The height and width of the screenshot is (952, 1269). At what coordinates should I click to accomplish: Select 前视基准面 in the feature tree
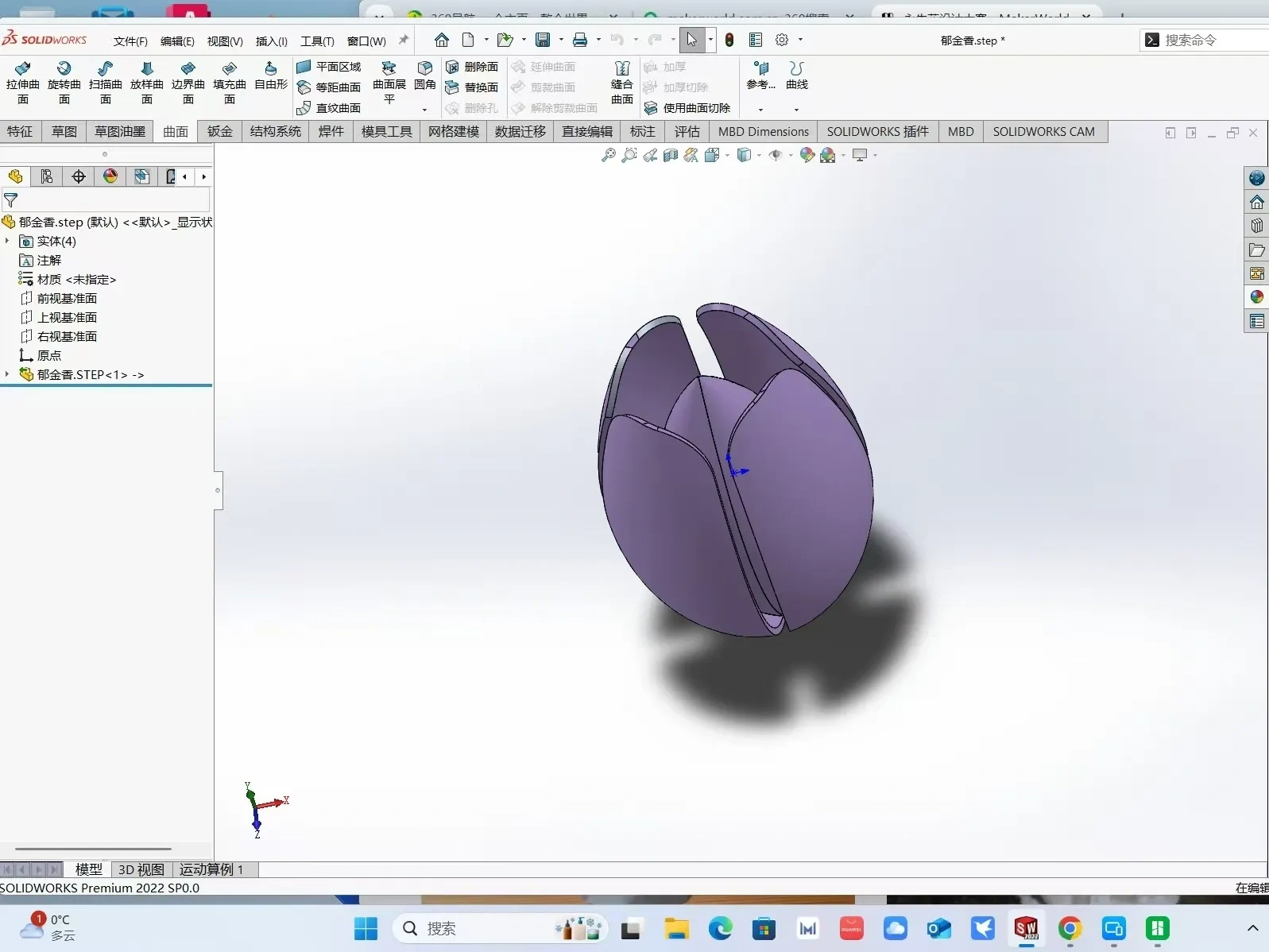[x=67, y=298]
